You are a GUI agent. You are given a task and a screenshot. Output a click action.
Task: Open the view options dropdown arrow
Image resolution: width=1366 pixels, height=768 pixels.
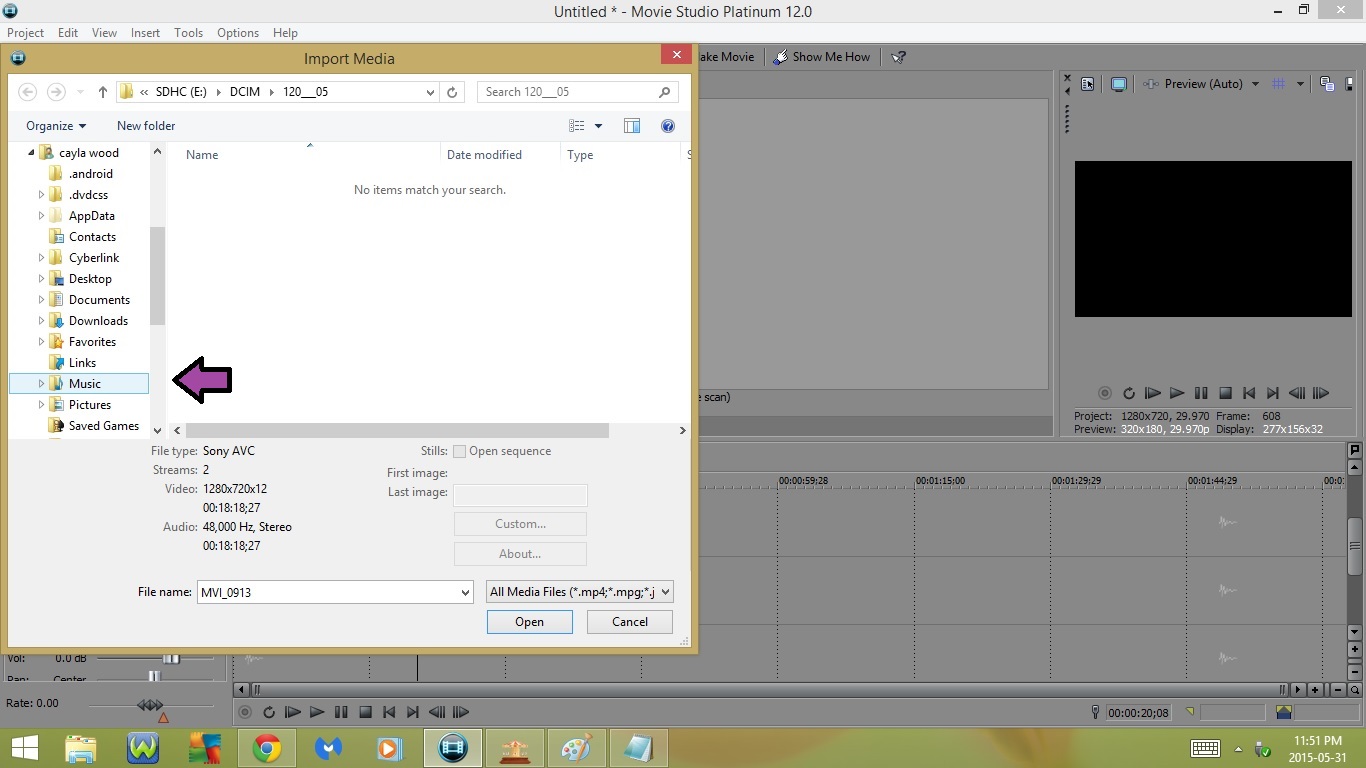point(599,126)
